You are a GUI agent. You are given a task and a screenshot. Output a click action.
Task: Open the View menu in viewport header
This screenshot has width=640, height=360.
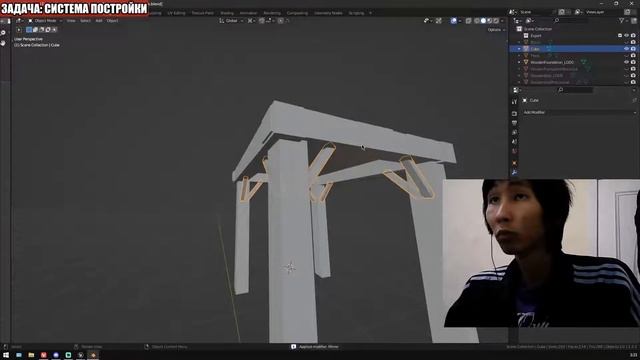[x=71, y=20]
